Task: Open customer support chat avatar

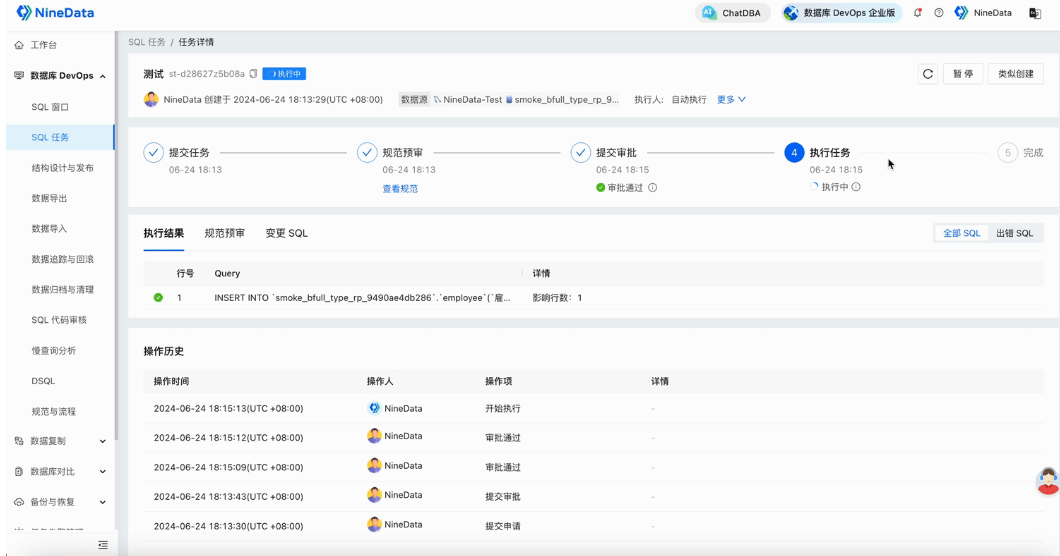Action: click(x=1048, y=481)
